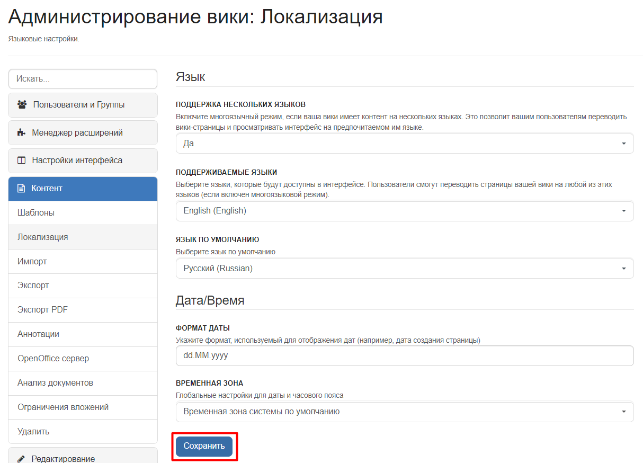Open the Временная зона dropdown
Viewport: 643px width, 463px height.
click(405, 411)
